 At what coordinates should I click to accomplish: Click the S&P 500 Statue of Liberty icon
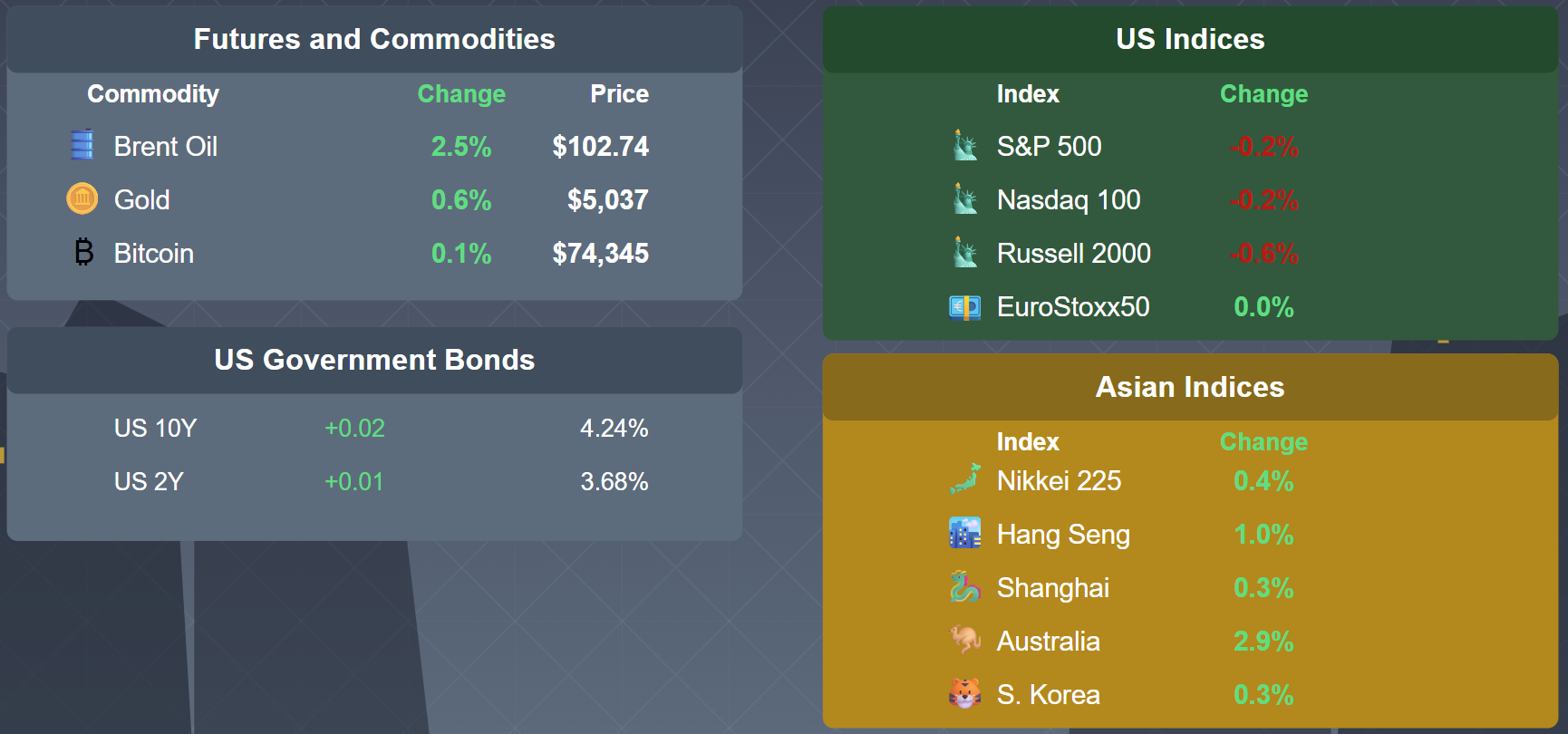[x=965, y=145]
